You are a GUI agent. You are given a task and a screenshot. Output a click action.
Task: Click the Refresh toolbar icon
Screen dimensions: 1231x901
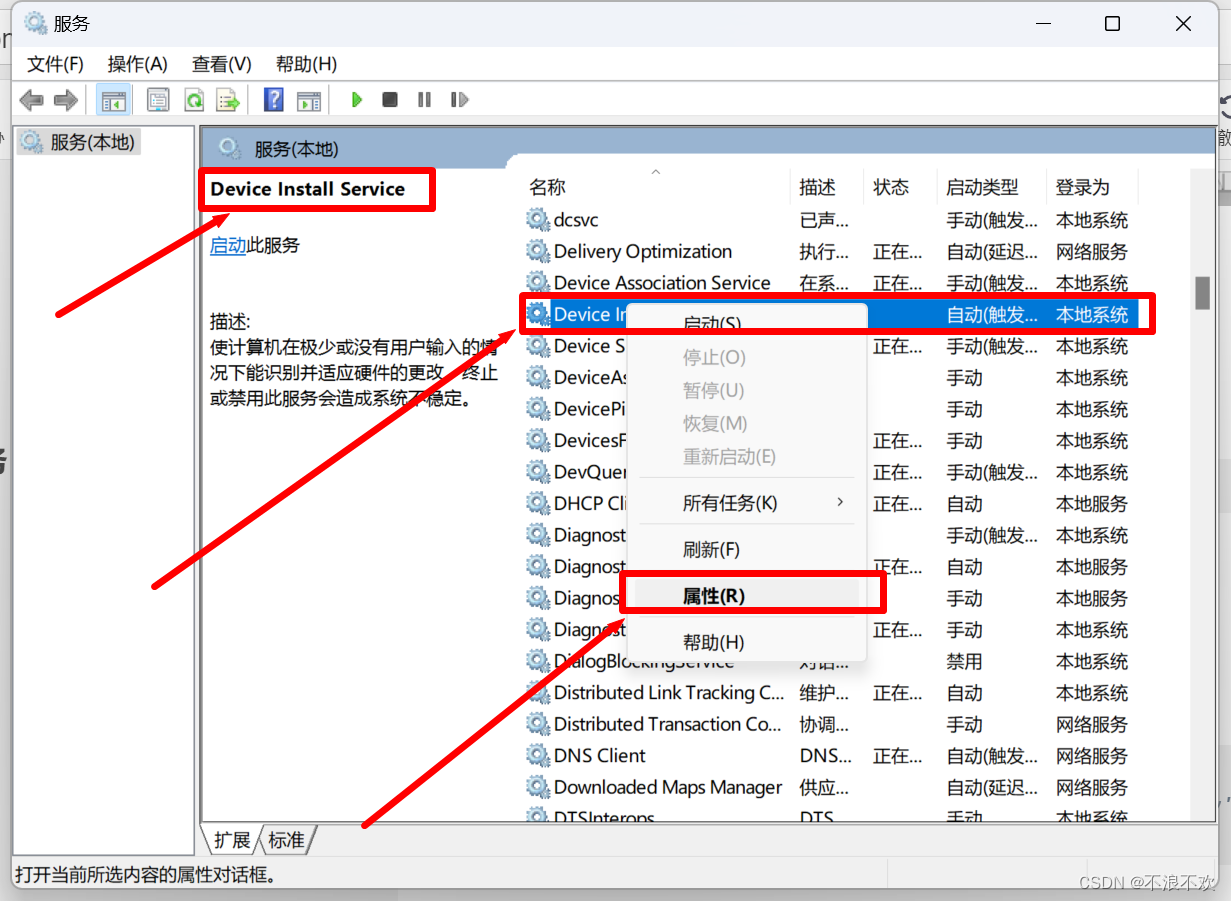click(194, 100)
